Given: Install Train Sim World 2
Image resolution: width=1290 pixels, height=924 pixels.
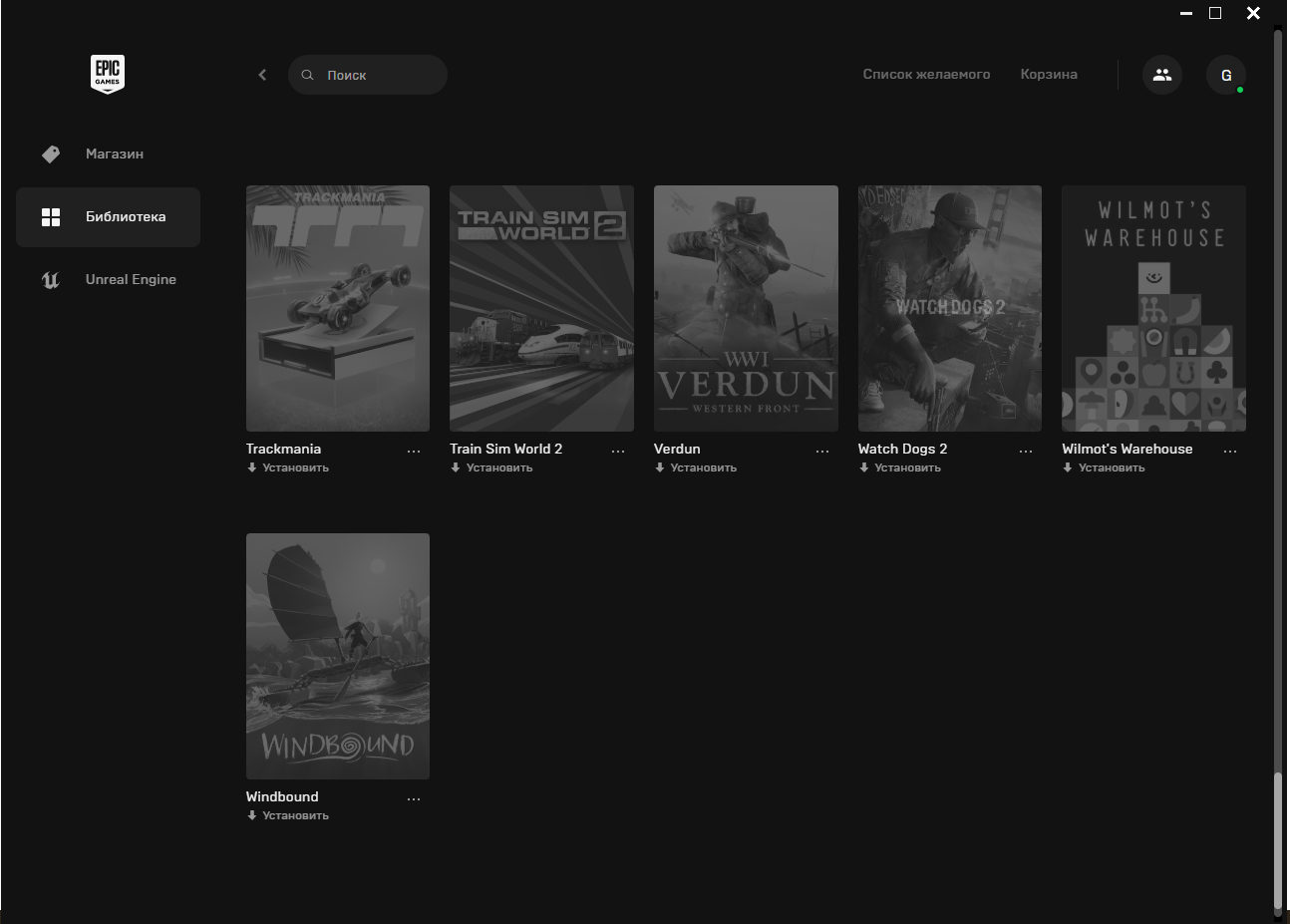Looking at the screenshot, I should coord(491,467).
